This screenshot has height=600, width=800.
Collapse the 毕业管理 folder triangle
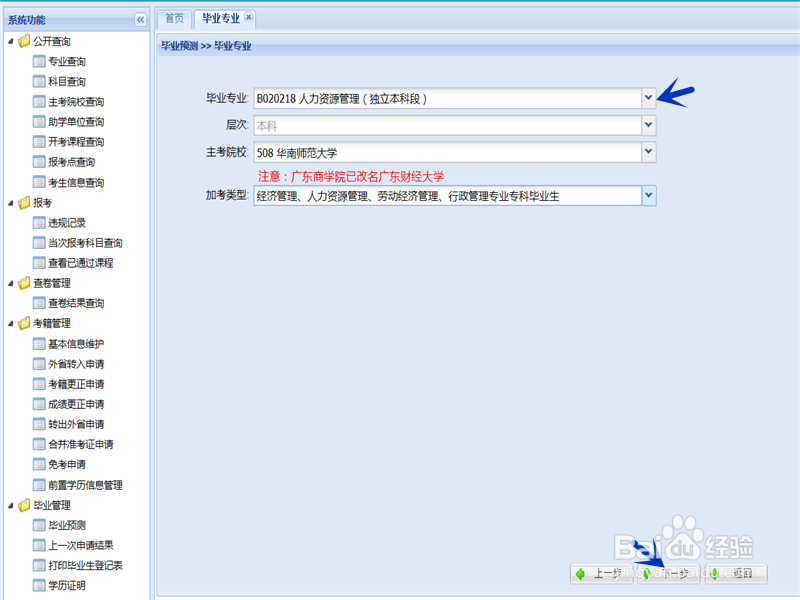[x=11, y=505]
